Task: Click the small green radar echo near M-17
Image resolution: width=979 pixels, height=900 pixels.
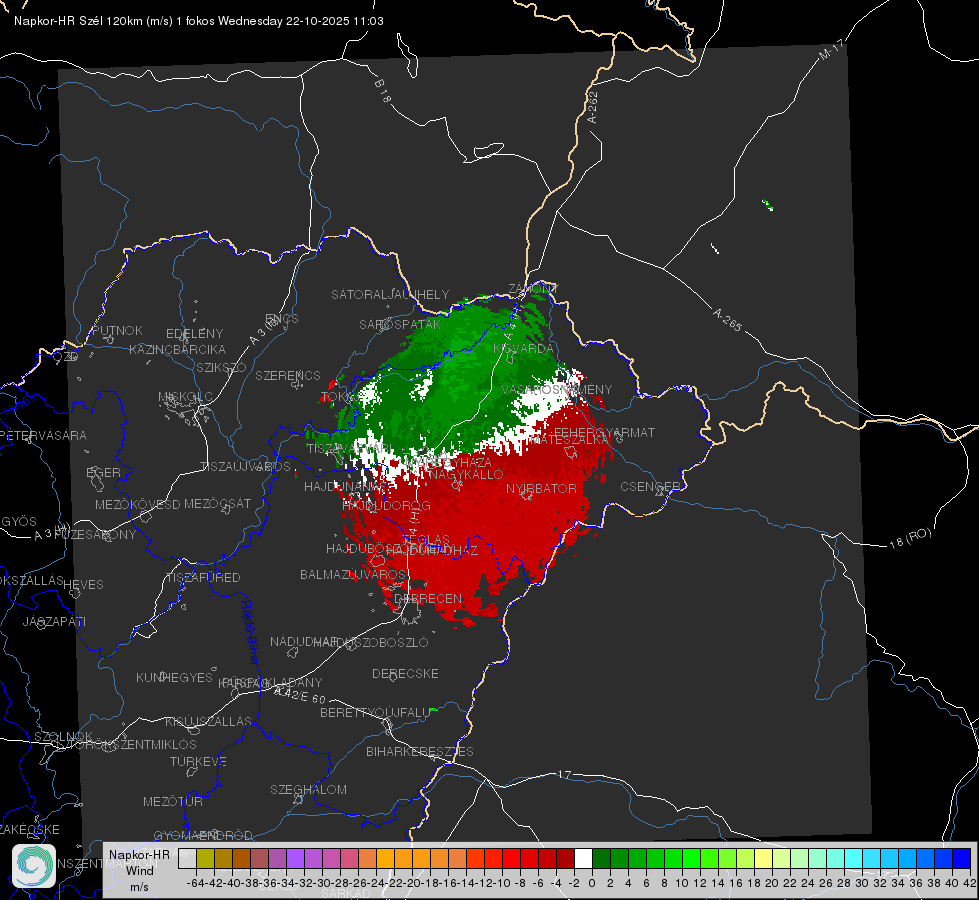Action: coord(768,204)
